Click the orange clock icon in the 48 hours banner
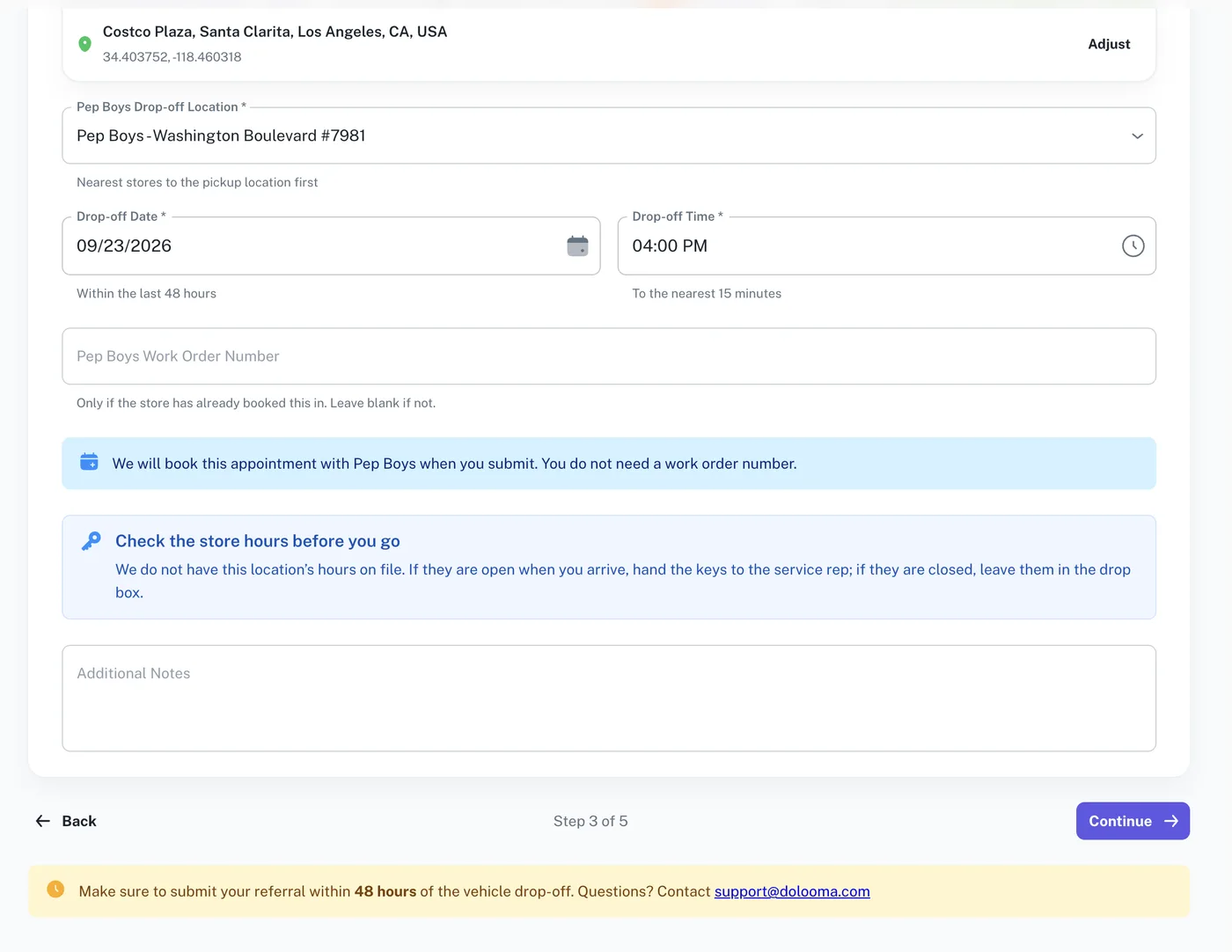1232x952 pixels. pos(55,890)
